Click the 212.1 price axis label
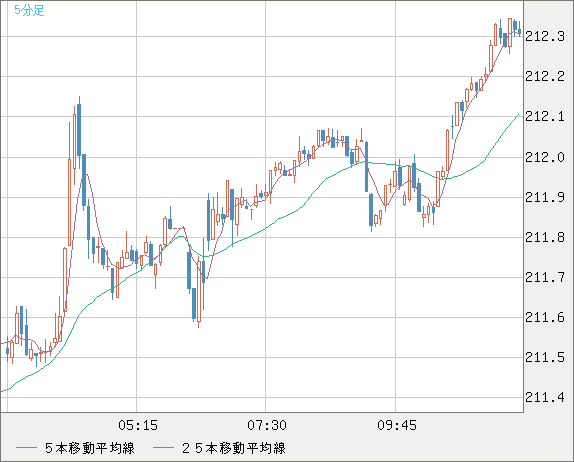Viewport: 574px width, 462px height. (545, 117)
